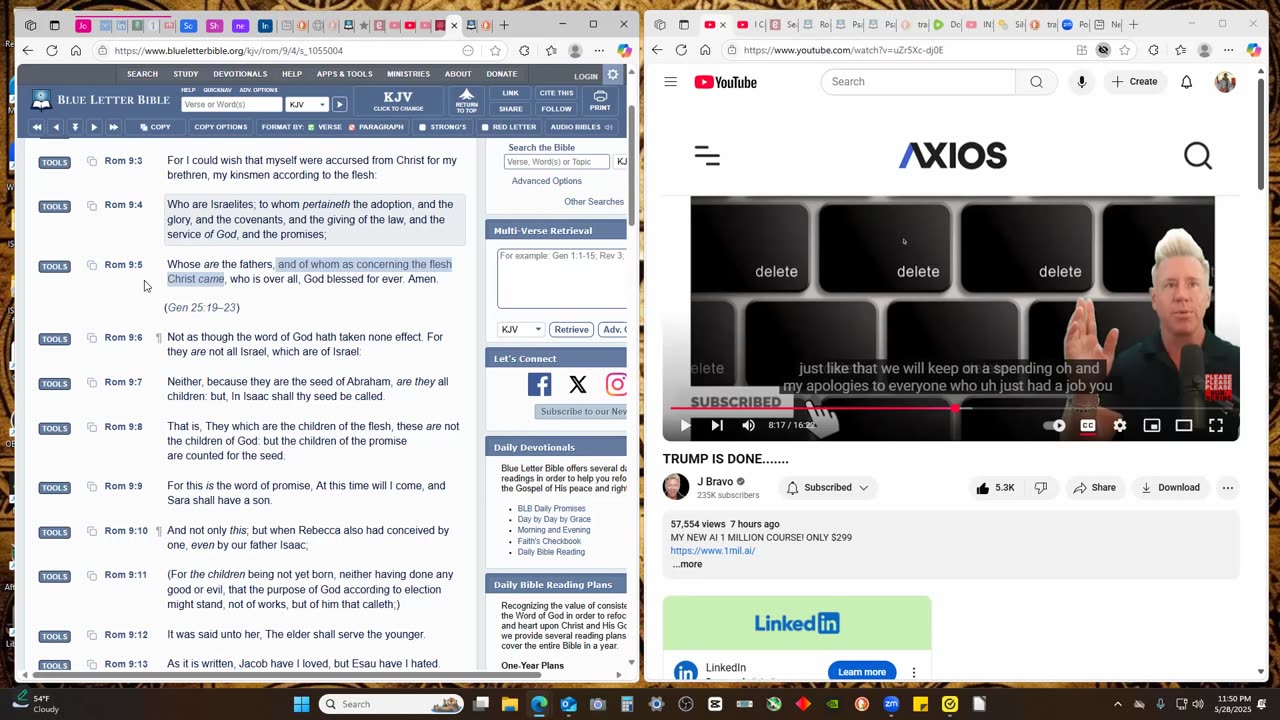Enter fullscreen on the video player
The width and height of the screenshot is (1280, 720).
[x=1216, y=425]
